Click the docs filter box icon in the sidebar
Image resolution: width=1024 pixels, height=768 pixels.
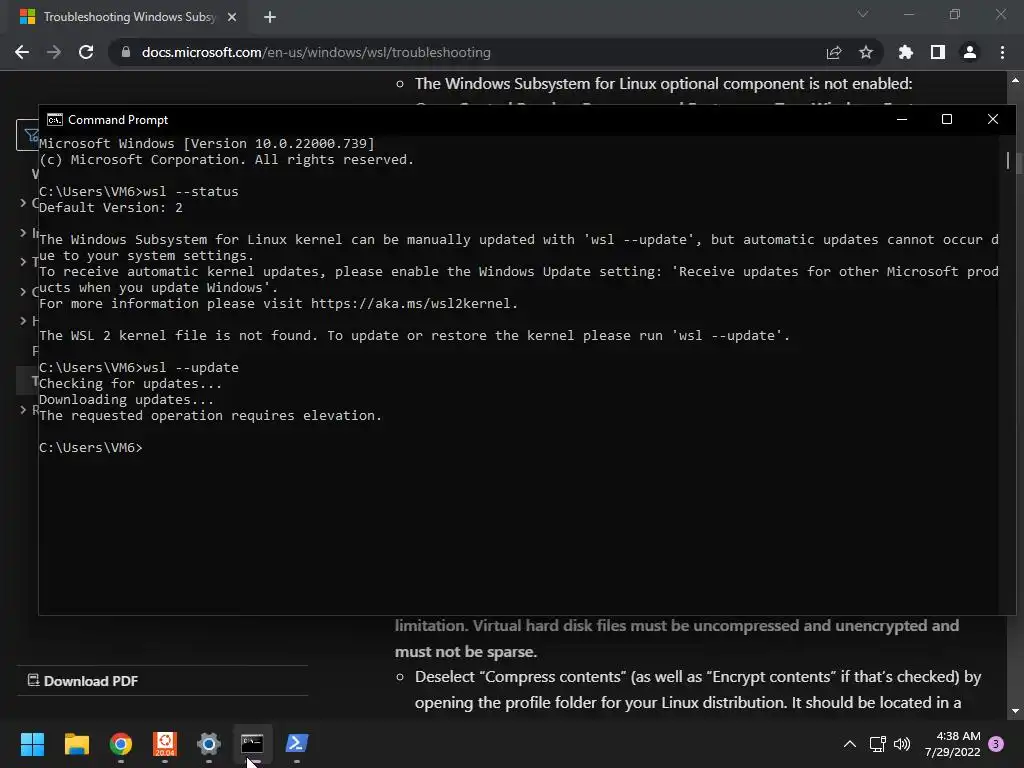[29, 135]
